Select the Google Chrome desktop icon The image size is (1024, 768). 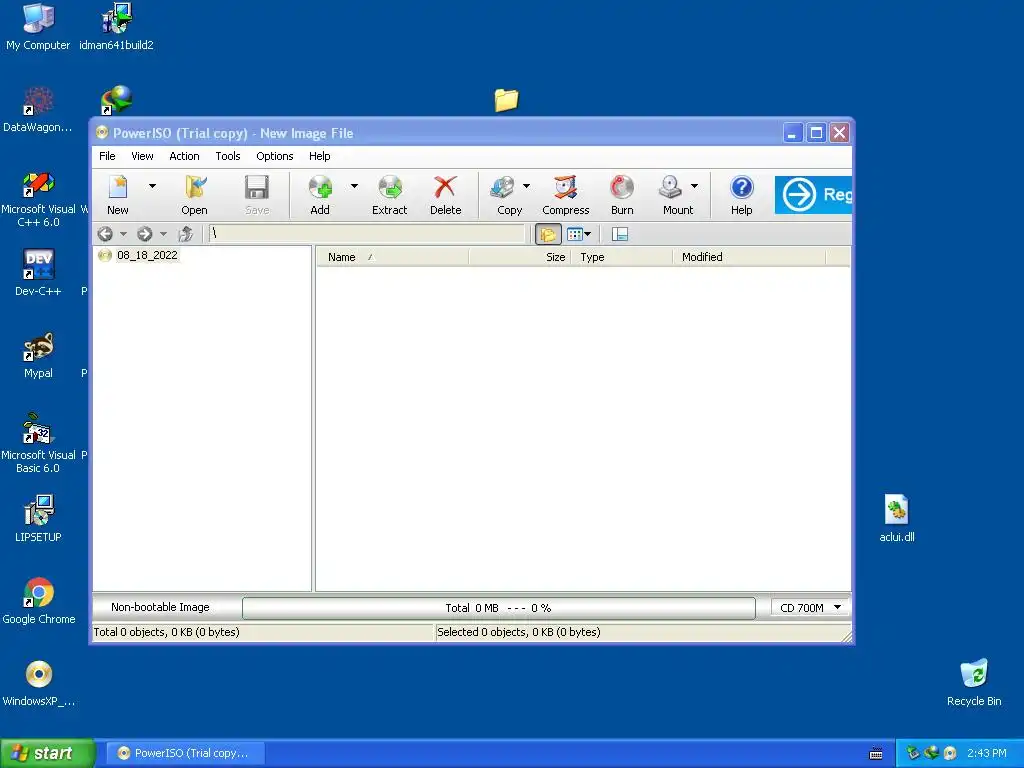39,601
